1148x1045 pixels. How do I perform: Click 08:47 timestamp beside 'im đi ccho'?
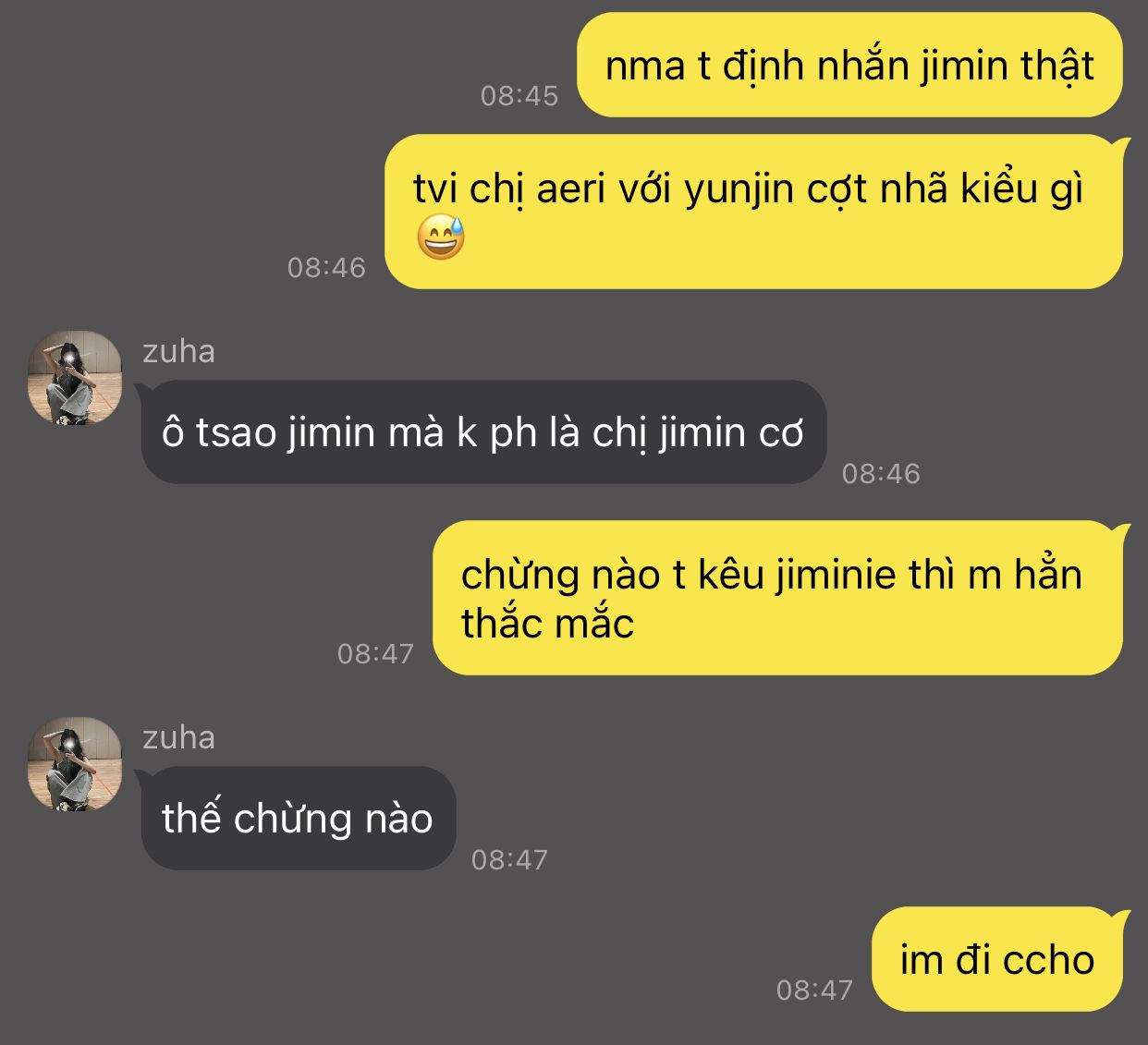pos(814,990)
